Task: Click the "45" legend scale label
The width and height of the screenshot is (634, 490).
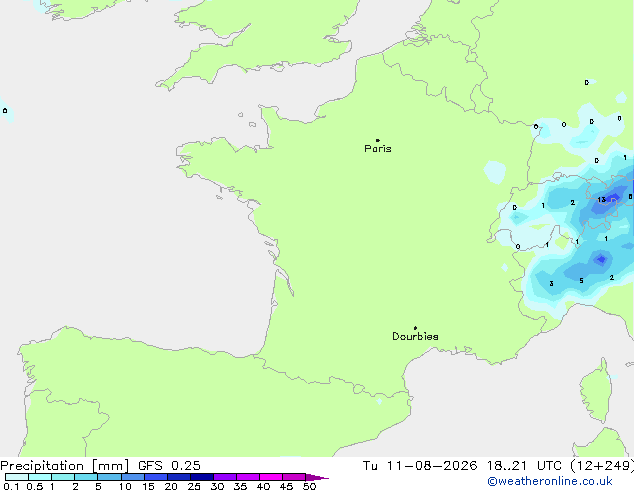Action: click(x=286, y=486)
